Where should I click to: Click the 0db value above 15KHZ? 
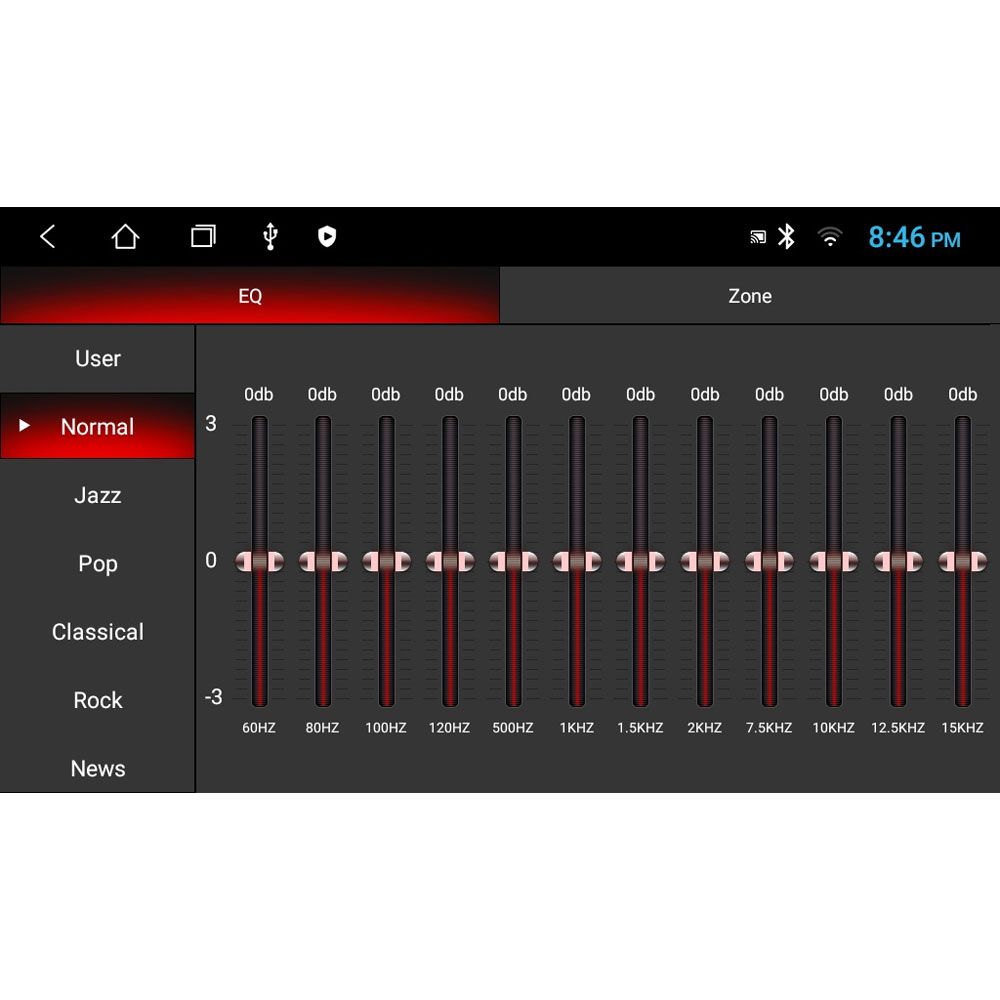click(x=962, y=394)
